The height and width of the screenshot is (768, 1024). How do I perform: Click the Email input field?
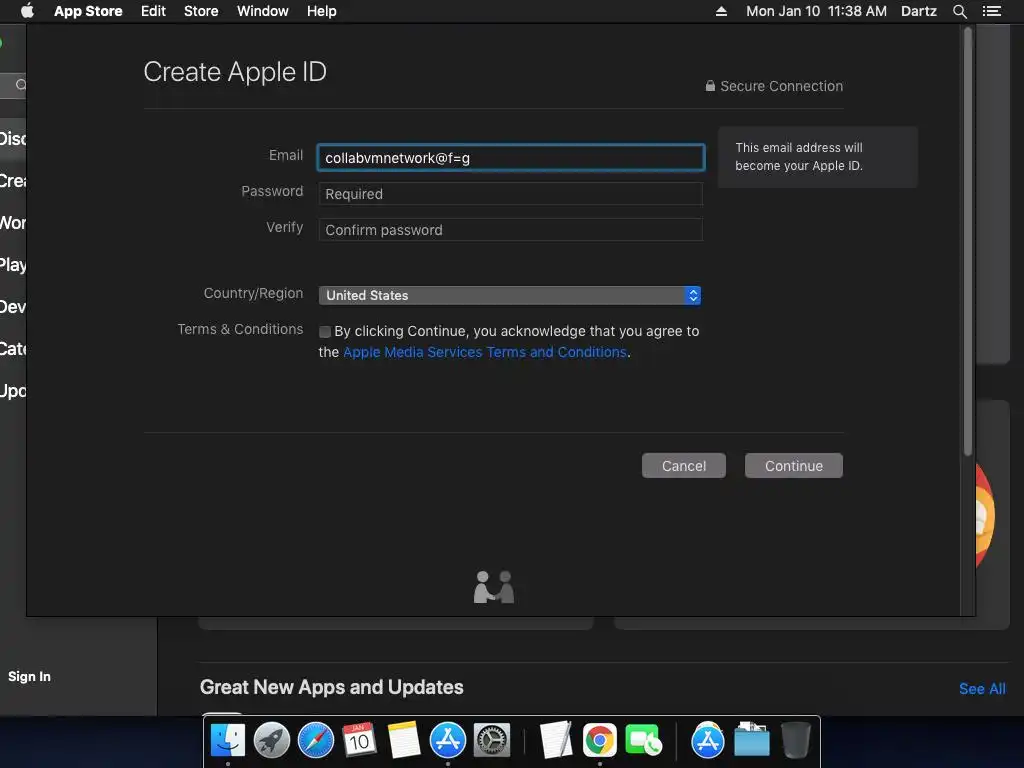[511, 157]
